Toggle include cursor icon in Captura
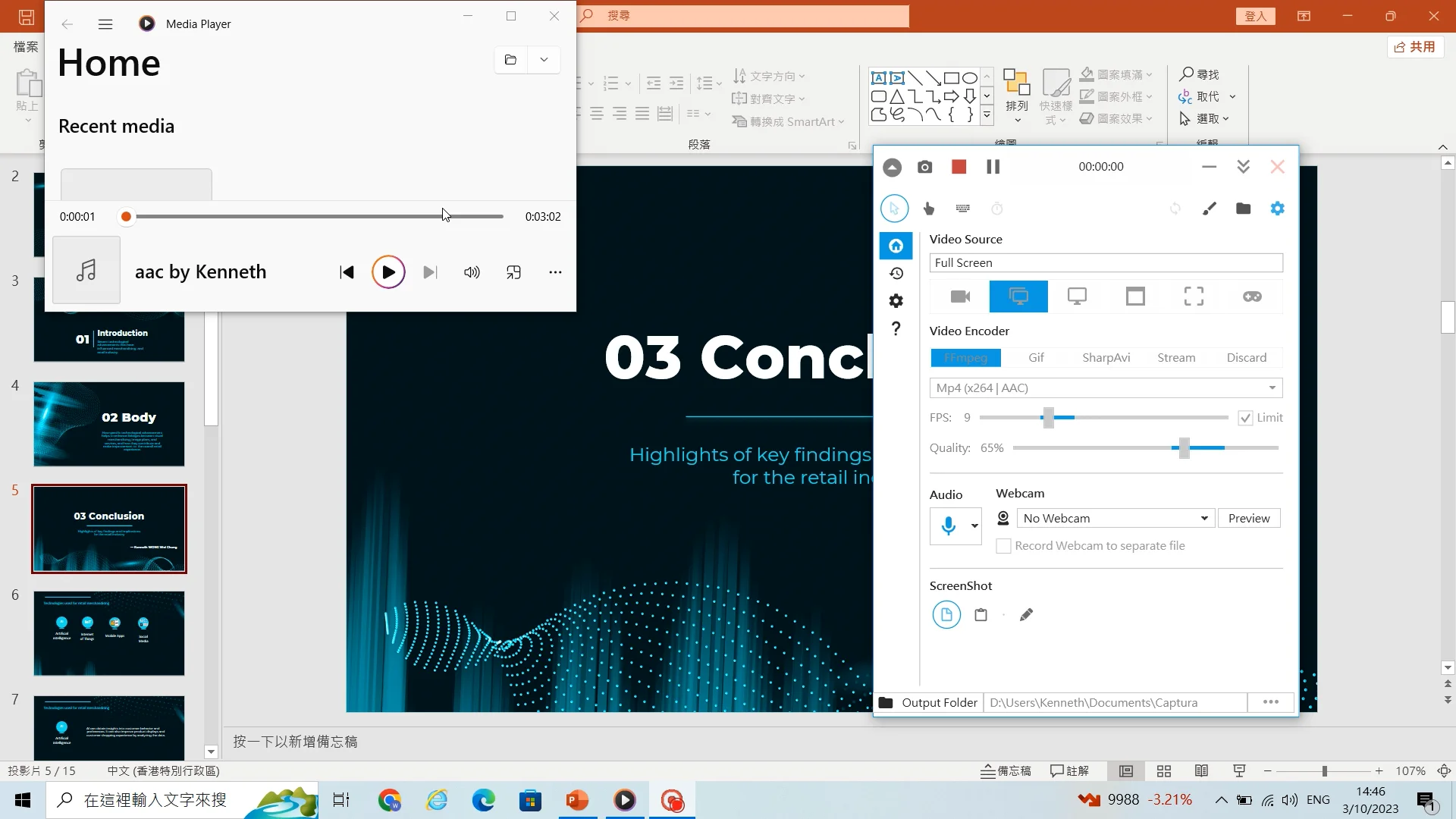The image size is (1456, 819). pos(894,209)
